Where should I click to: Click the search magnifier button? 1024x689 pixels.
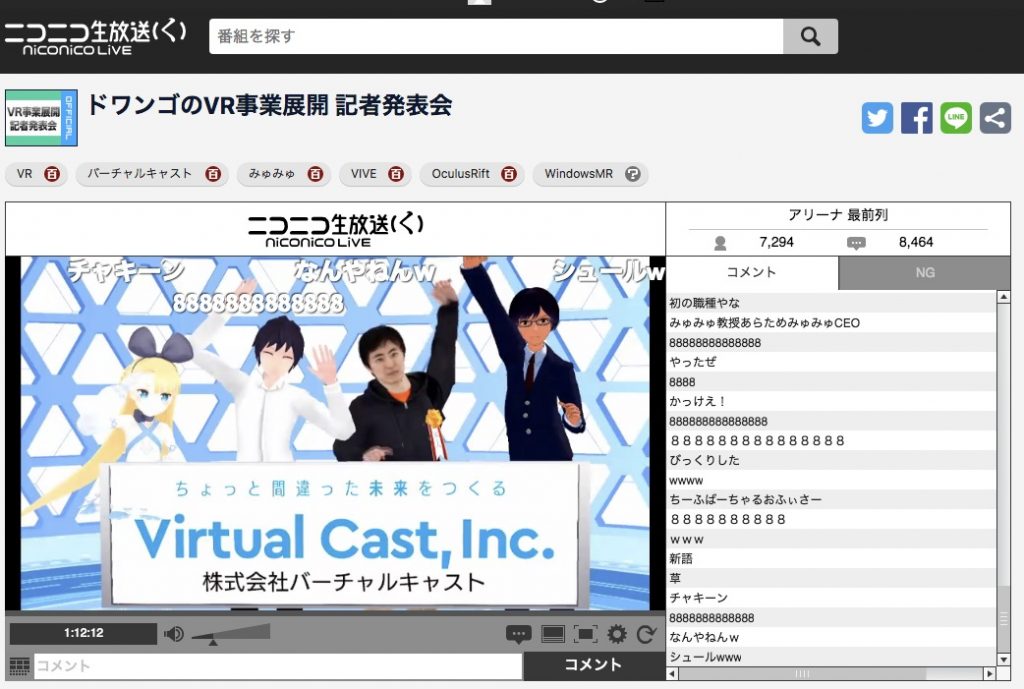click(810, 36)
